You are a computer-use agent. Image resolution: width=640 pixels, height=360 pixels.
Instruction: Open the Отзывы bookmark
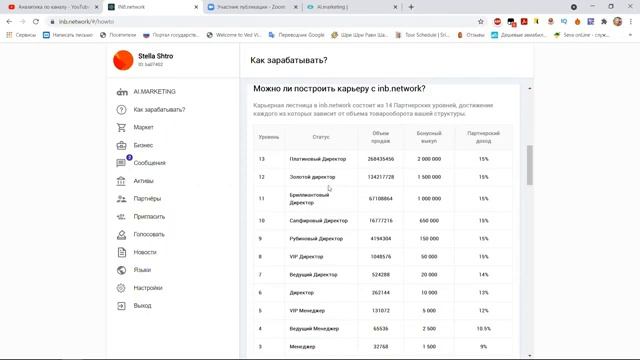(x=471, y=35)
